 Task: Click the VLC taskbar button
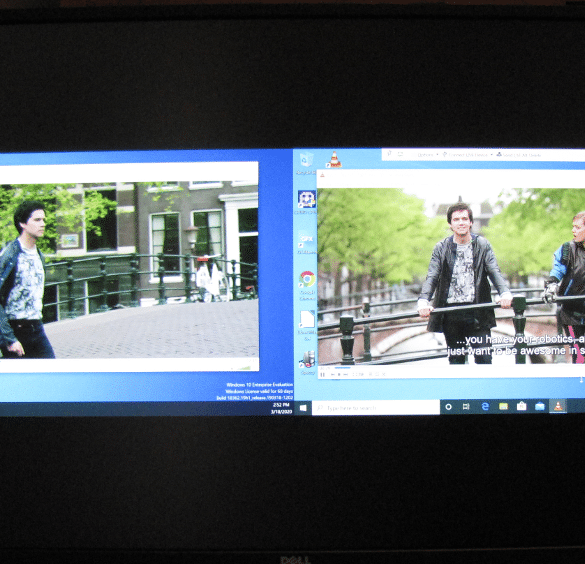pyautogui.click(x=558, y=405)
